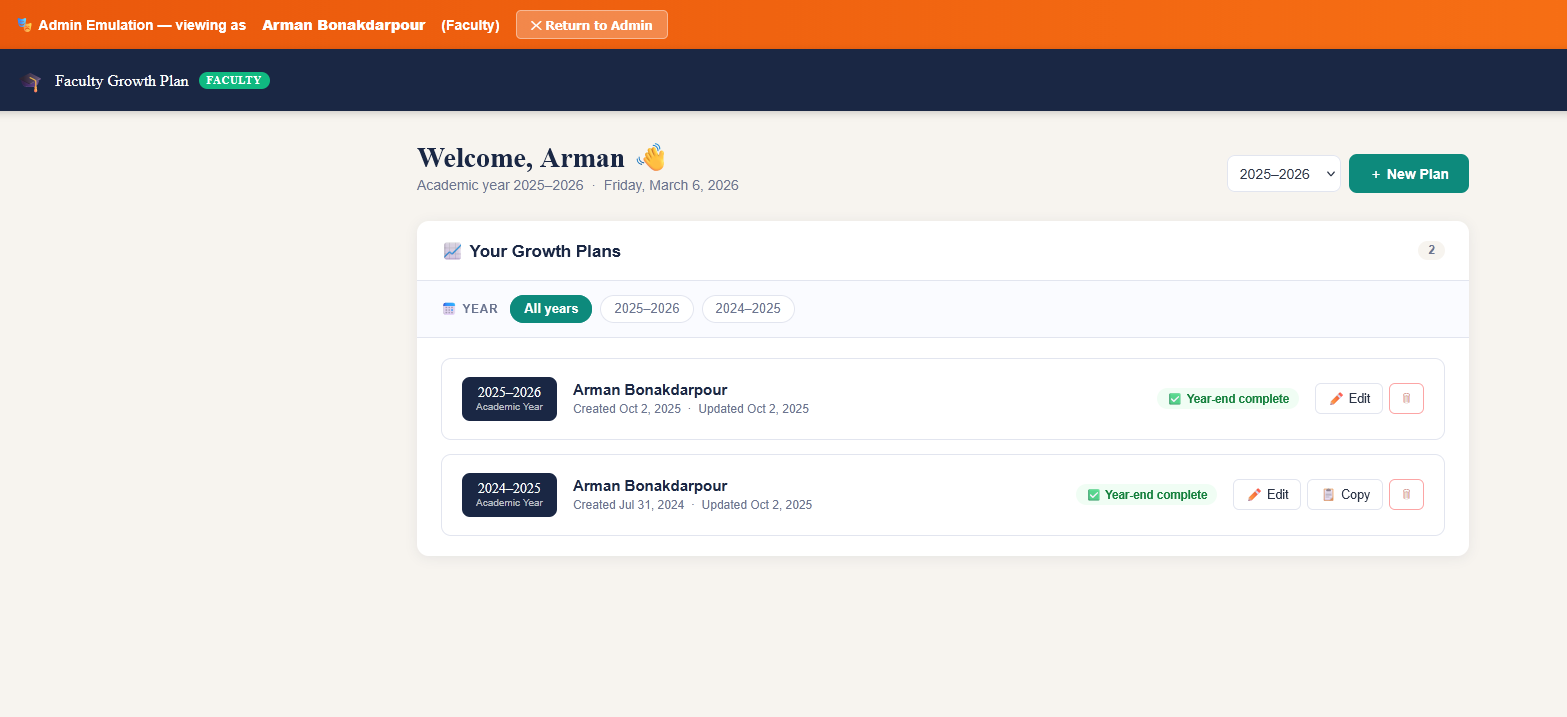1567x717 pixels.
Task: Select the All years filter pill
Action: [x=551, y=309]
